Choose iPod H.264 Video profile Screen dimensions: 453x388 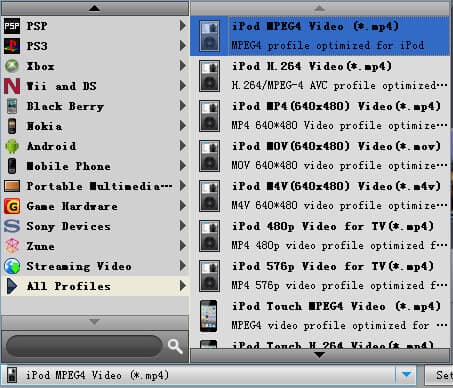[320, 76]
